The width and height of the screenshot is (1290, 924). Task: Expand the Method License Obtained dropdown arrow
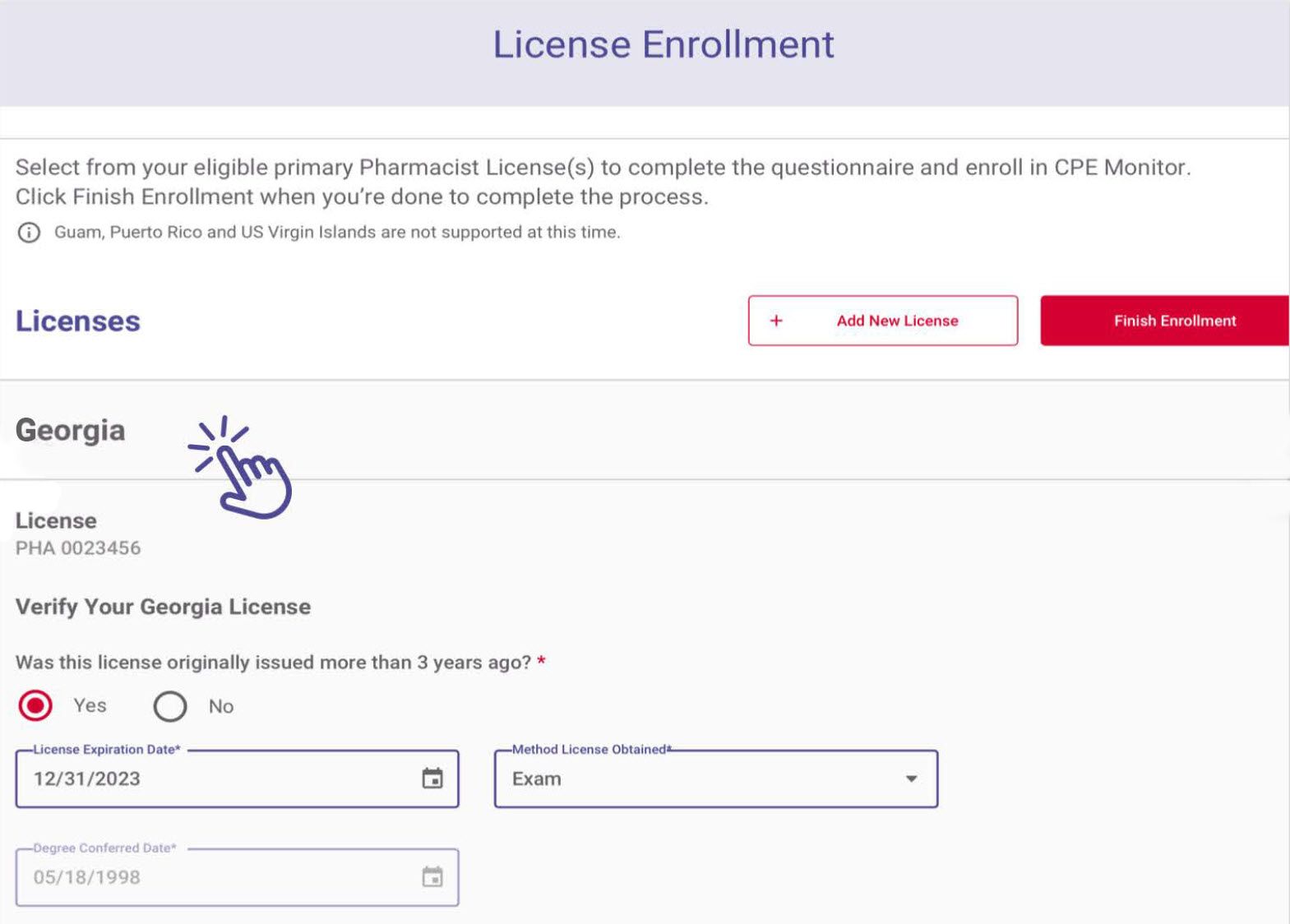(x=911, y=778)
